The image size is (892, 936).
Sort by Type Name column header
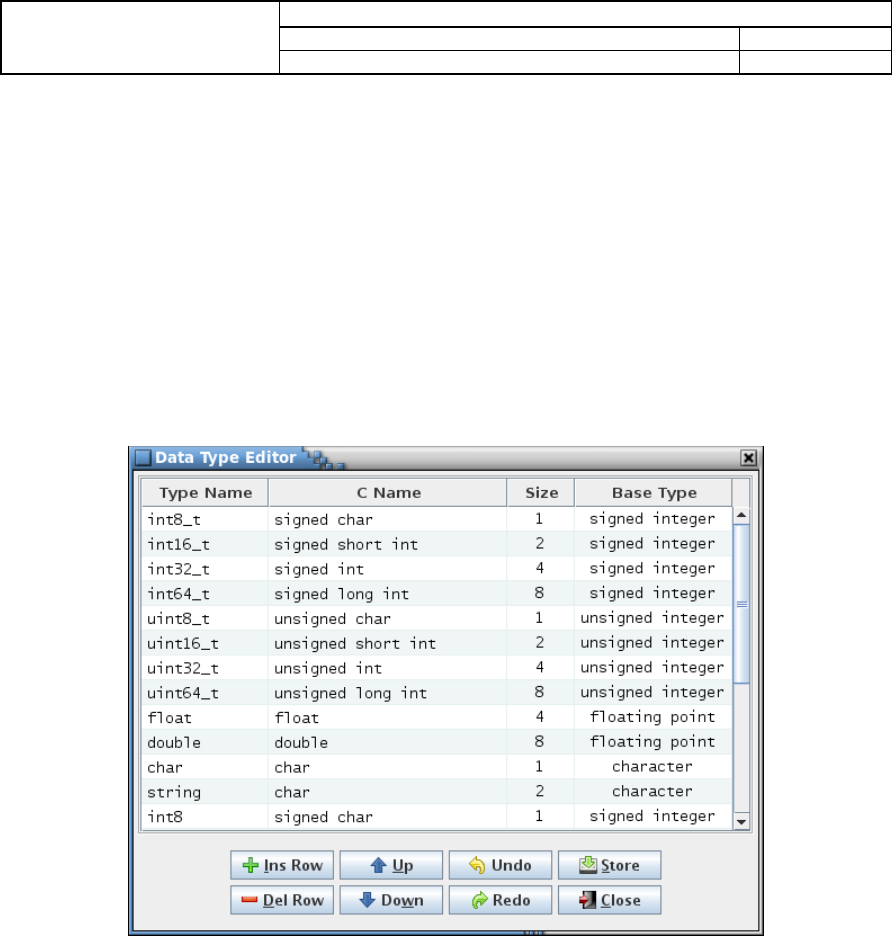[x=205, y=493]
